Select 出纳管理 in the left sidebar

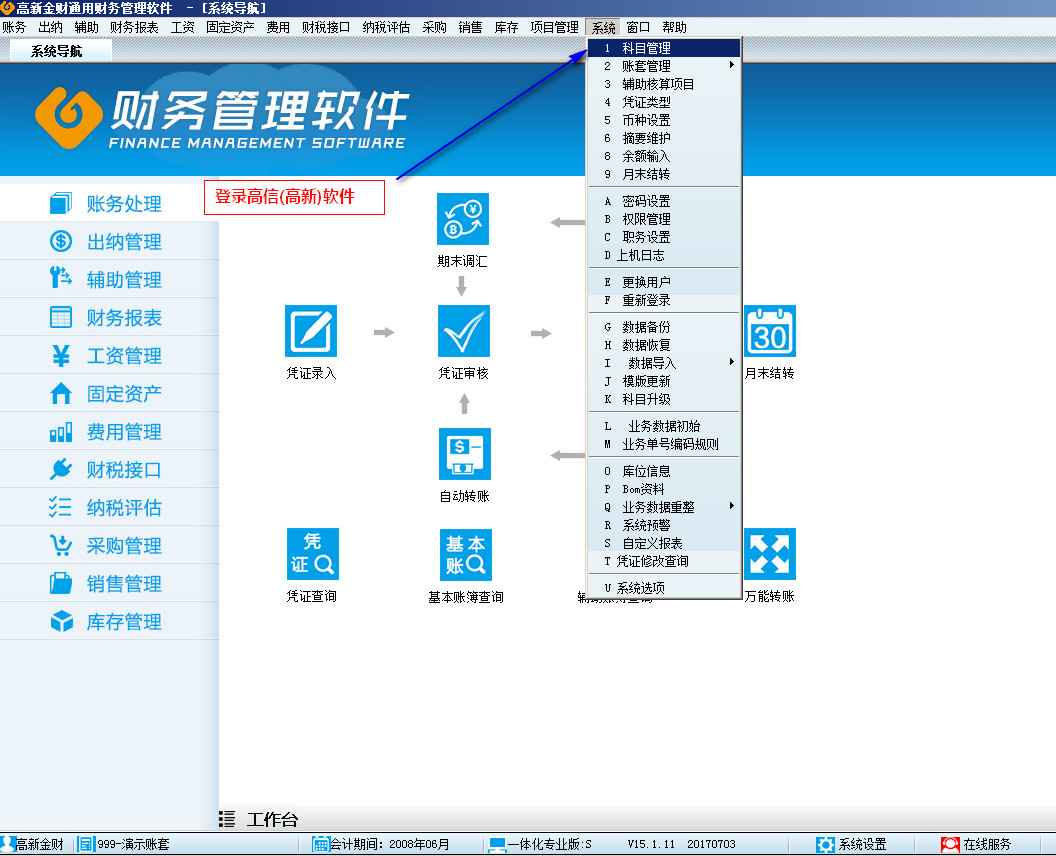(x=123, y=242)
